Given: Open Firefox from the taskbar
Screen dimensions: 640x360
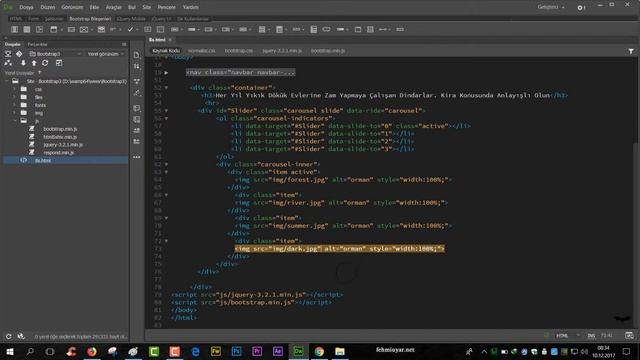Looking at the screenshot, I should pos(92,351).
